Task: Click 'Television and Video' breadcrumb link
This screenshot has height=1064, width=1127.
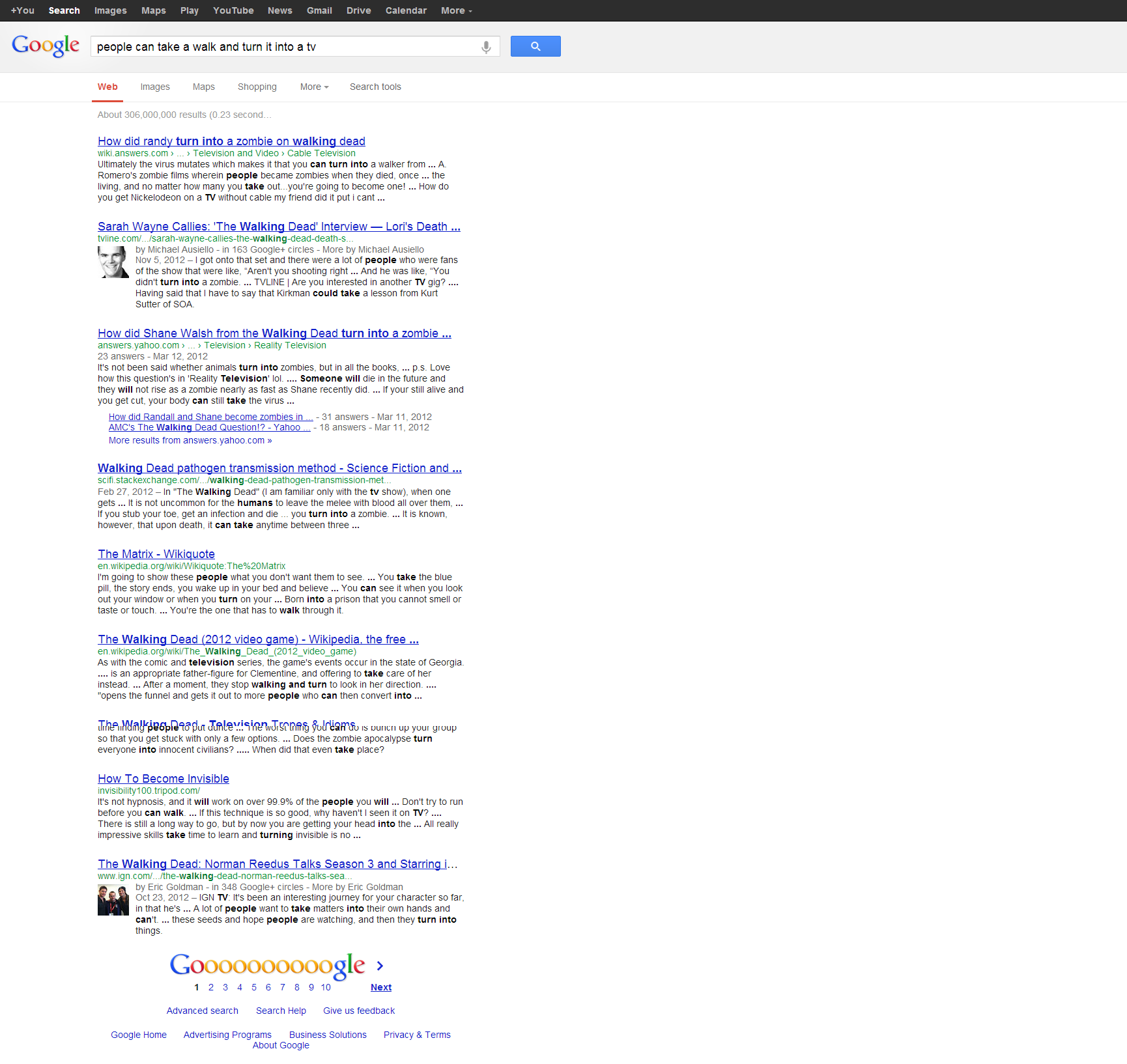Action: pyautogui.click(x=236, y=153)
